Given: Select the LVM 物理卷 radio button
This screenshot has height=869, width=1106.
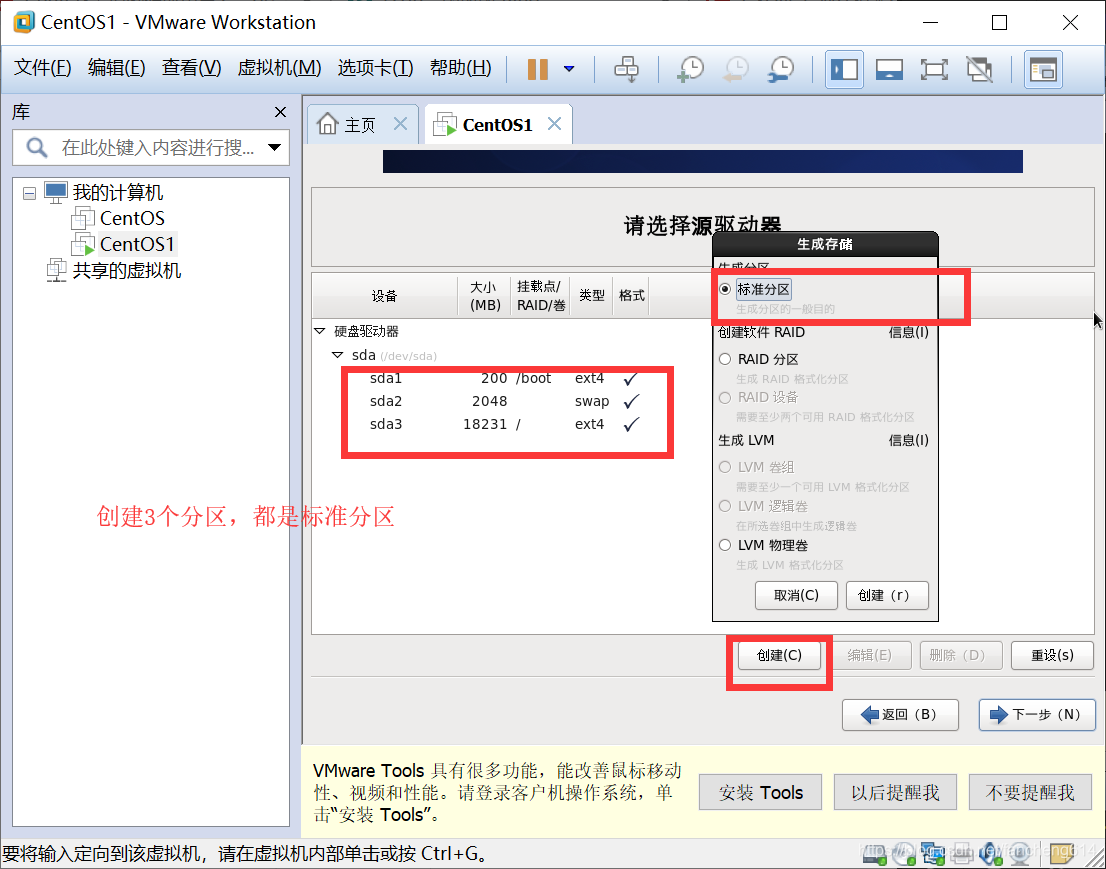Looking at the screenshot, I should (x=724, y=545).
